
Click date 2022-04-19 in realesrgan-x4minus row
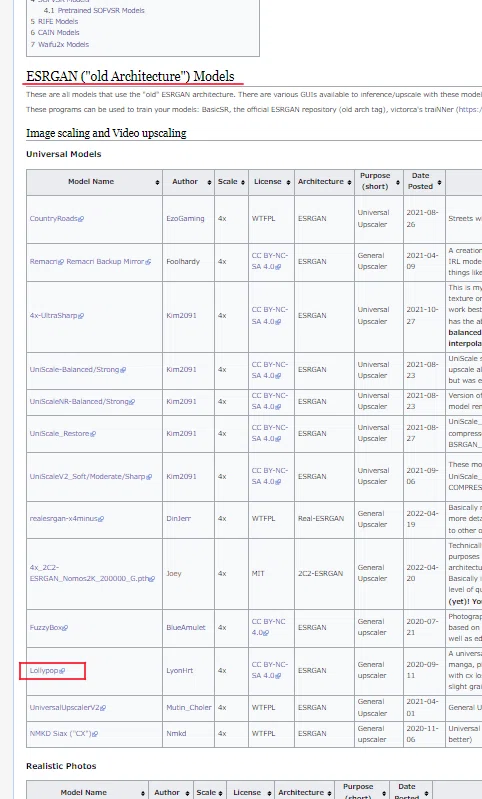point(422,519)
